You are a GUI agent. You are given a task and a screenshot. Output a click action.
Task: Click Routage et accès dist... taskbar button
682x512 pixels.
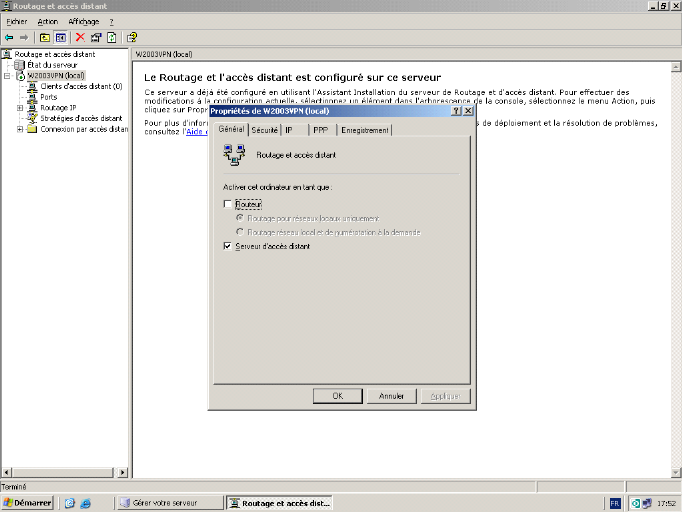(x=280, y=503)
